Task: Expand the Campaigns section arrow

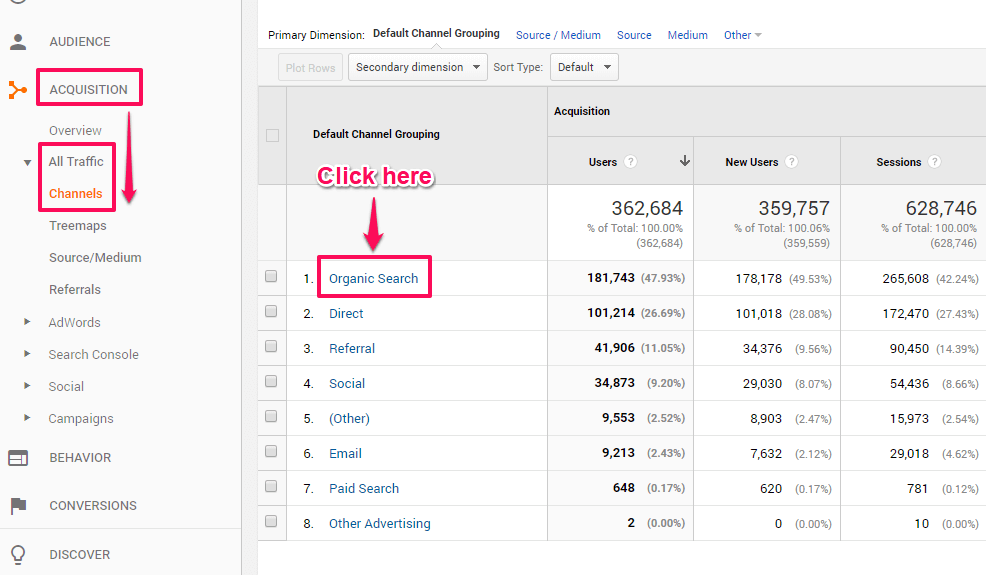Action: pyautogui.click(x=27, y=418)
